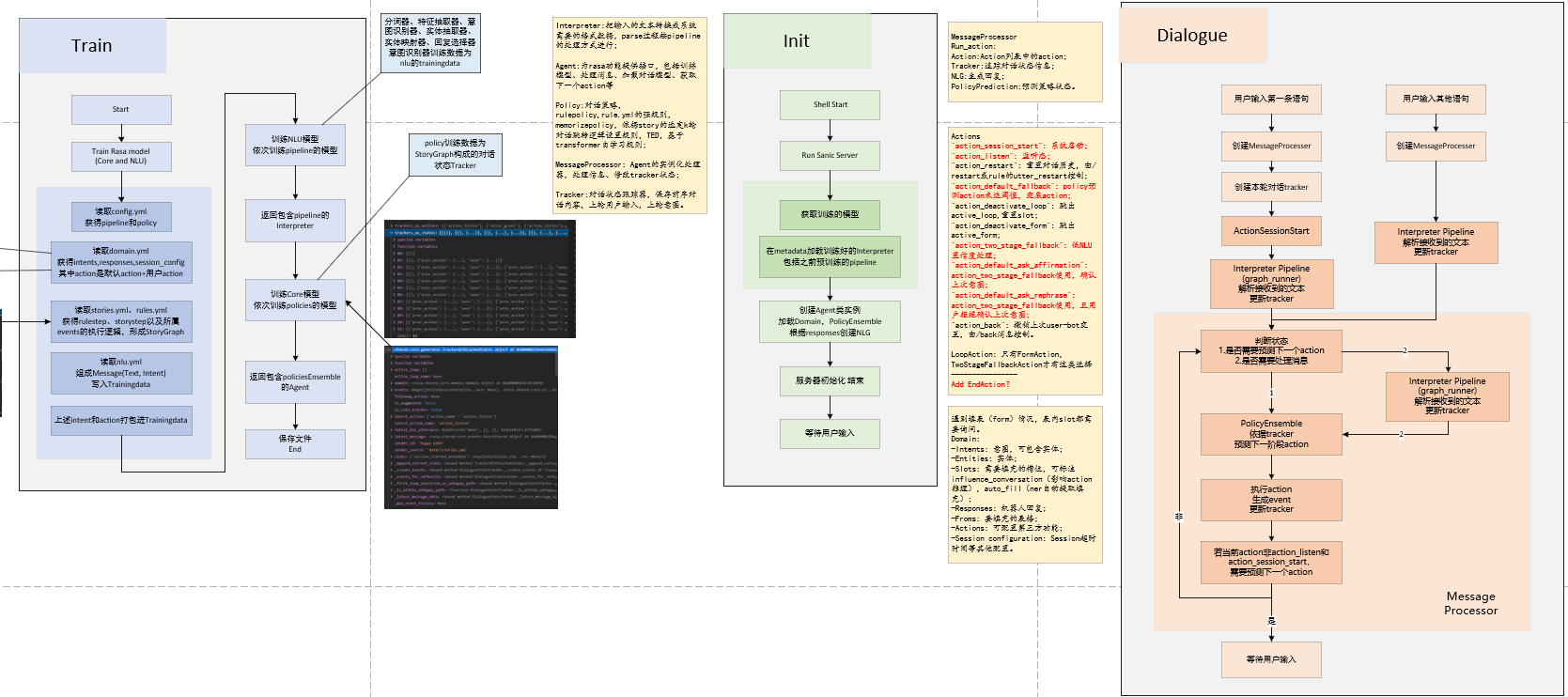The height and width of the screenshot is (697, 1568).
Task: Select the "返回包含pipeline的Interpreter" node
Action: [x=295, y=221]
